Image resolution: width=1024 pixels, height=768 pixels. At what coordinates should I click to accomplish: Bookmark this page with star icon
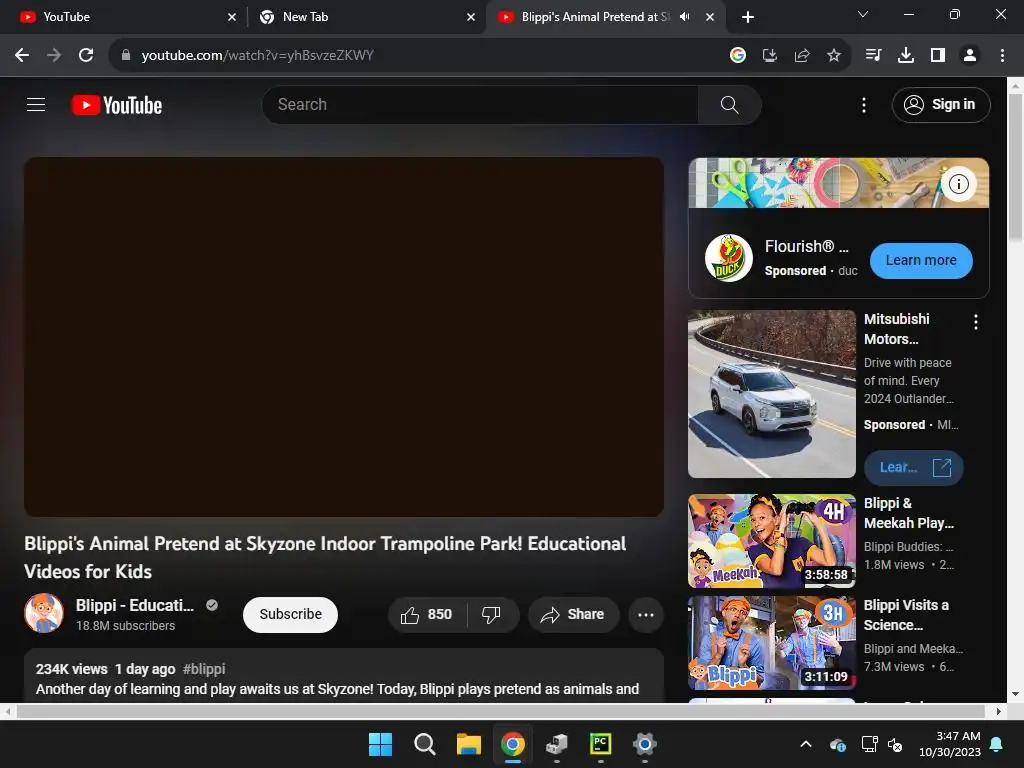point(834,56)
